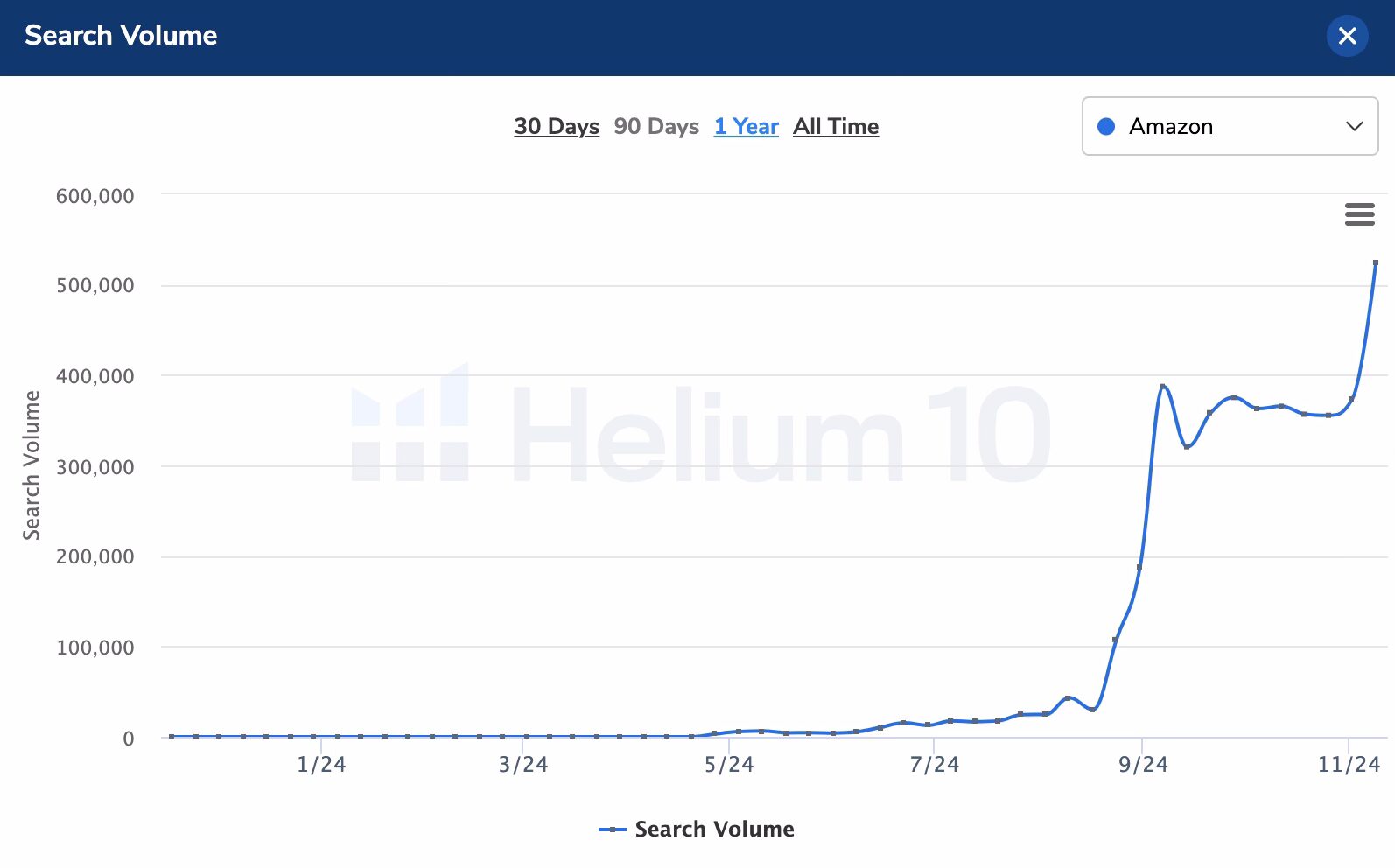
Task: Expand the Amazon marketplace dropdown
Action: pyautogui.click(x=1230, y=126)
